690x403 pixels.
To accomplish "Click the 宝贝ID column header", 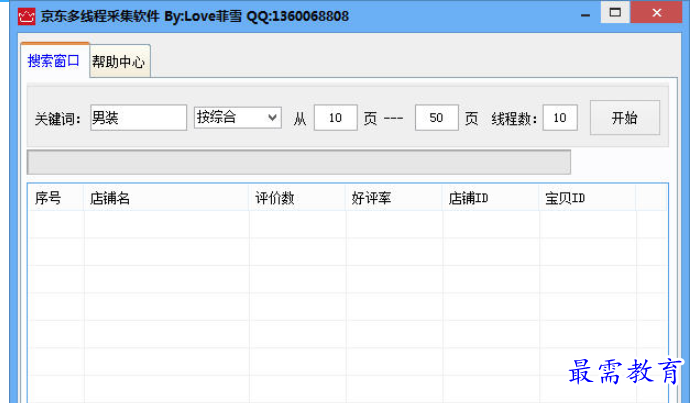I will (587, 198).
